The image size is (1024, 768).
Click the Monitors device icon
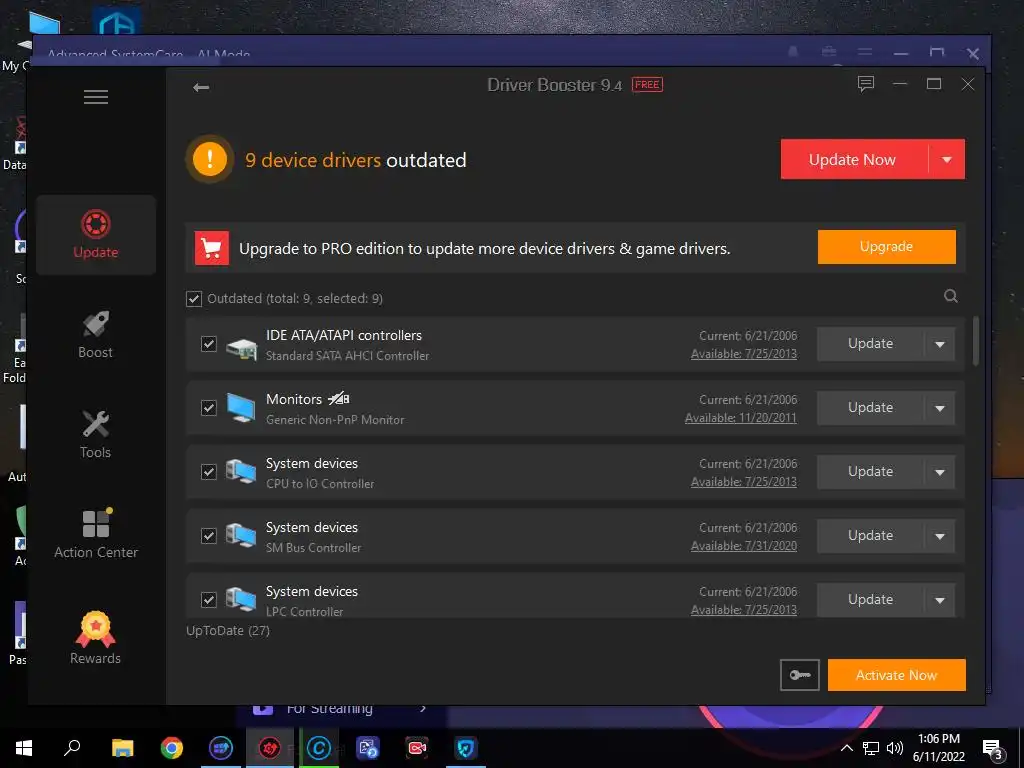click(x=241, y=408)
